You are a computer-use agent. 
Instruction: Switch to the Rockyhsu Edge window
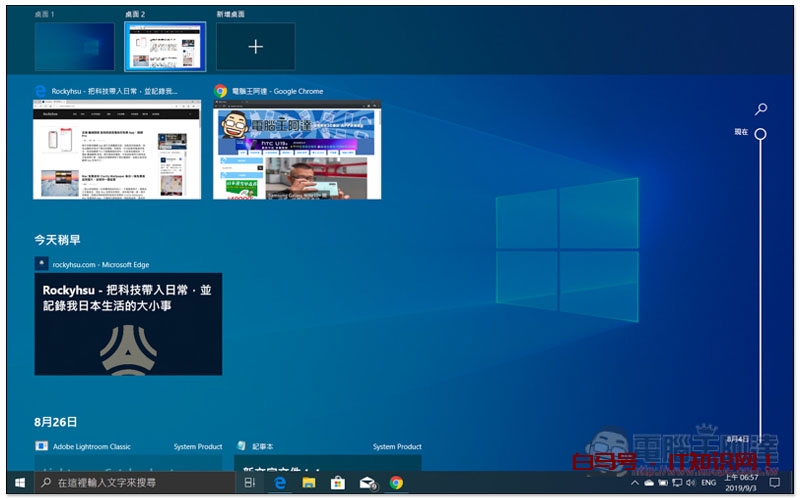118,149
